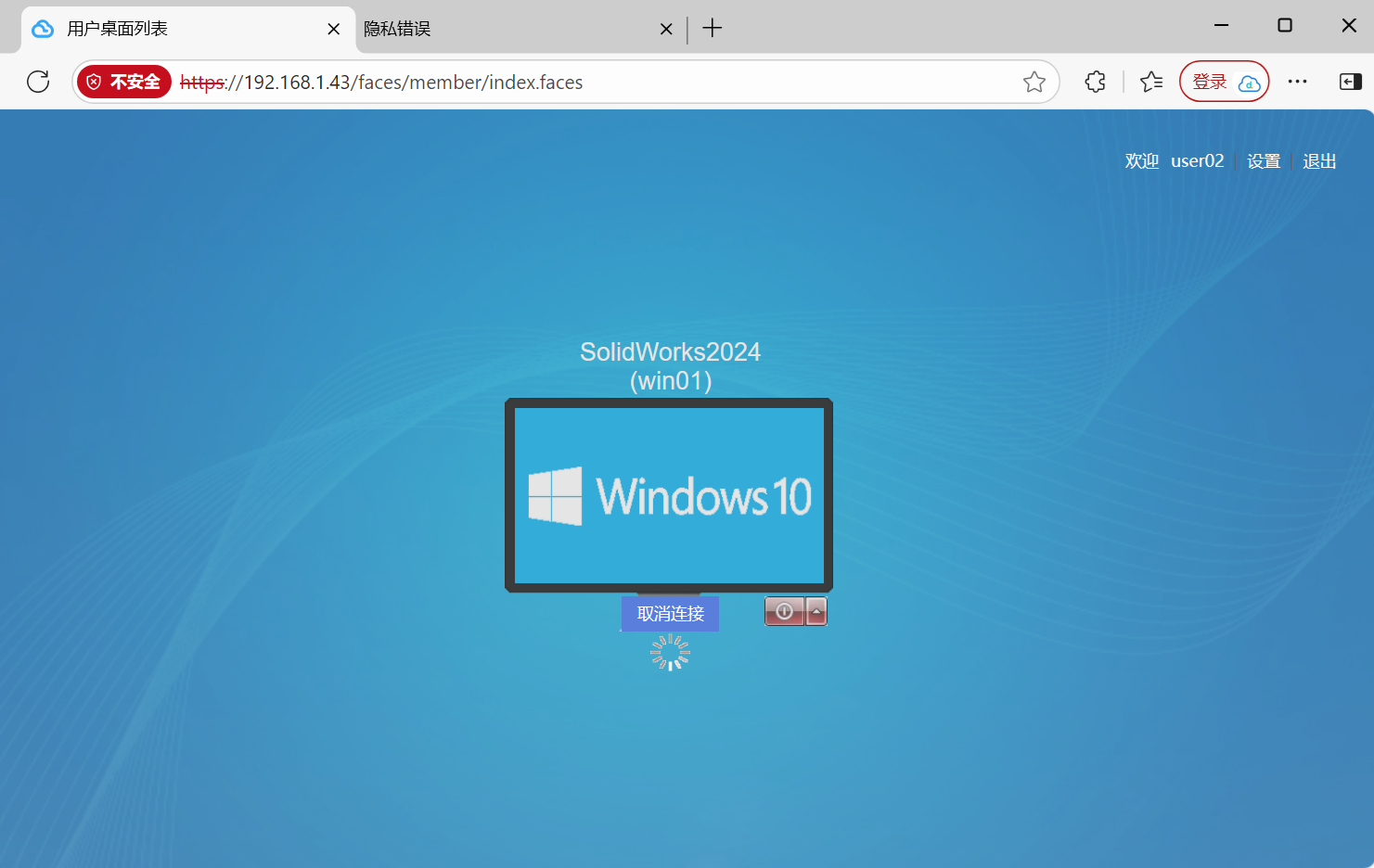Close the 隐私错误 tab
The height and width of the screenshot is (868, 1374).
(x=666, y=29)
